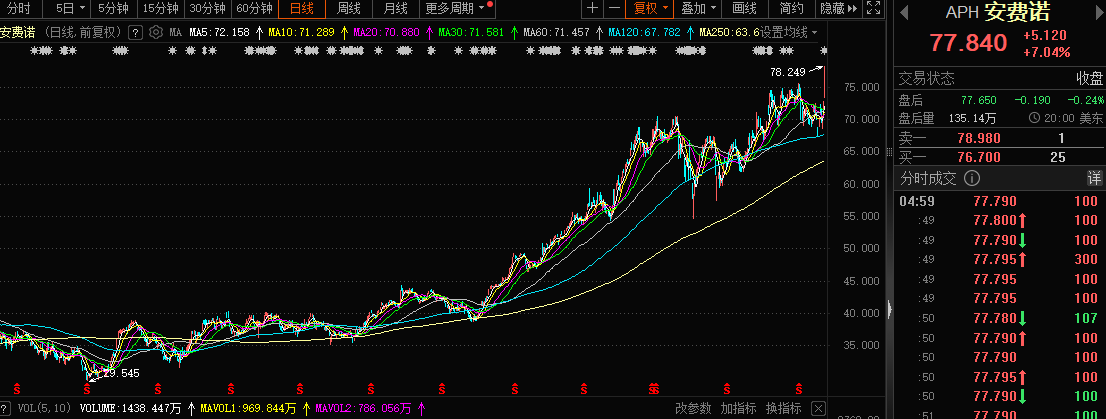Toggle fullscreen chart view icon
This screenshot has width=1106, height=419.
click(x=876, y=9)
